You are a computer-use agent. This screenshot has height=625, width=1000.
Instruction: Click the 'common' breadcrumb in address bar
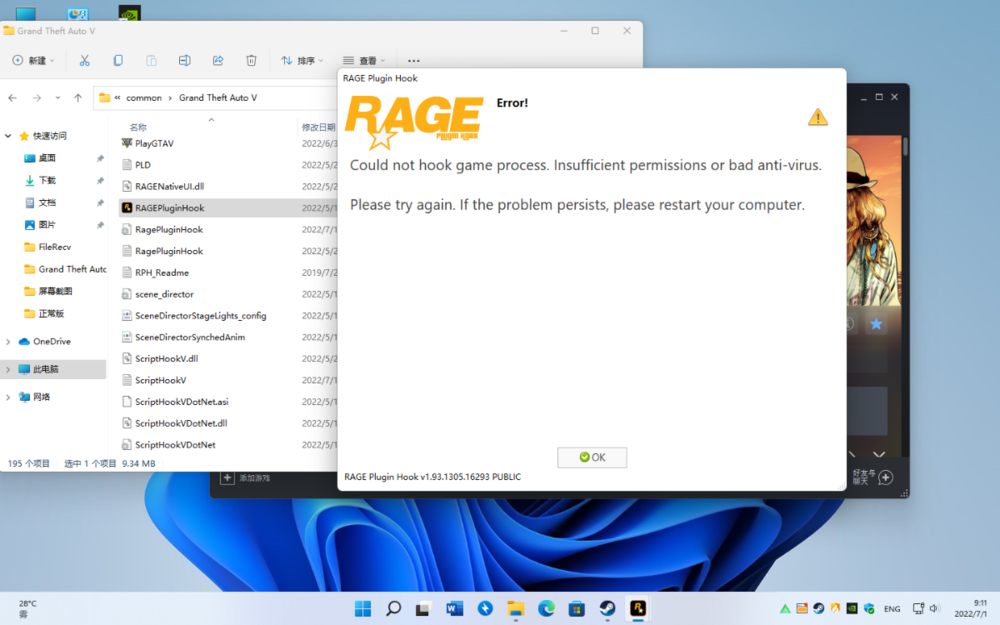point(144,98)
